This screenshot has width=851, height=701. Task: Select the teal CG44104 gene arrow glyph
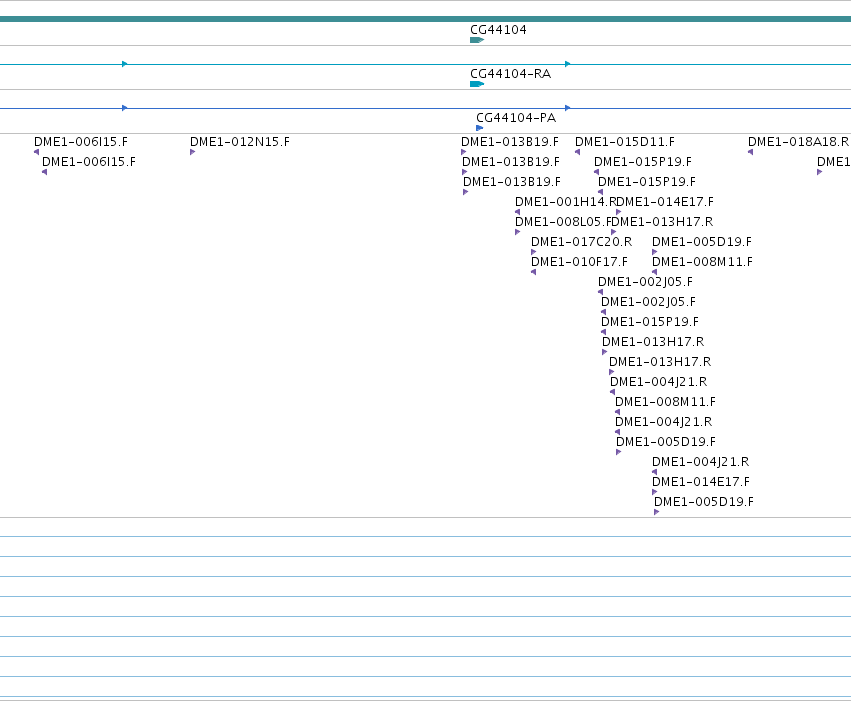[x=477, y=40]
